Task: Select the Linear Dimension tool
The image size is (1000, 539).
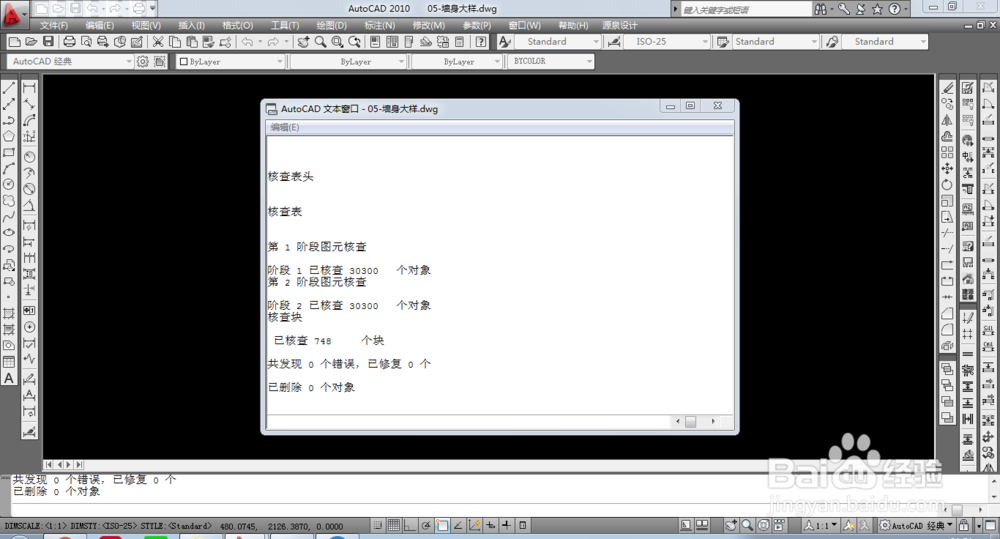Action: coord(29,88)
